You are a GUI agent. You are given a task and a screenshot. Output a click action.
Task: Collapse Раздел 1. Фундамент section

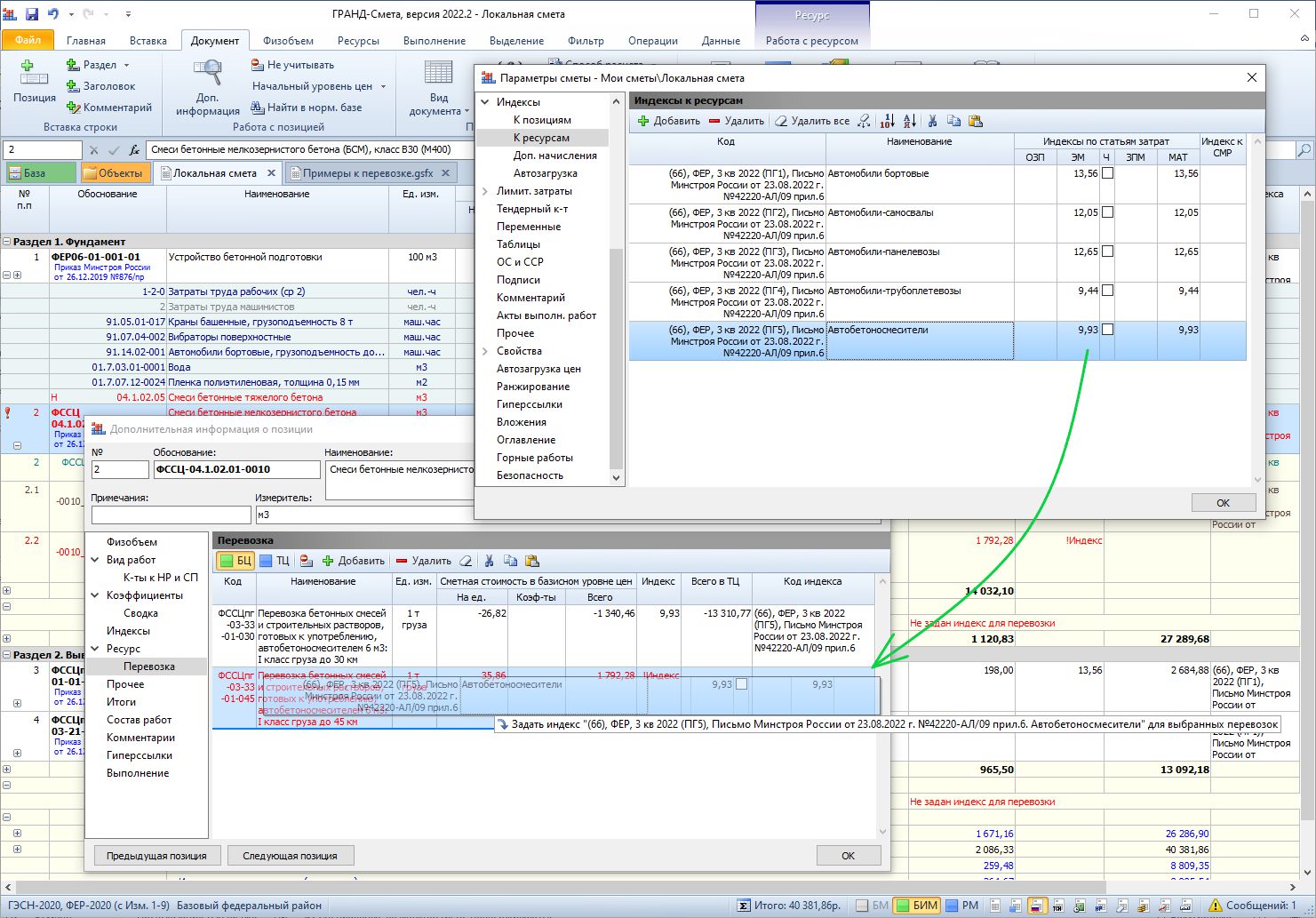(x=7, y=242)
